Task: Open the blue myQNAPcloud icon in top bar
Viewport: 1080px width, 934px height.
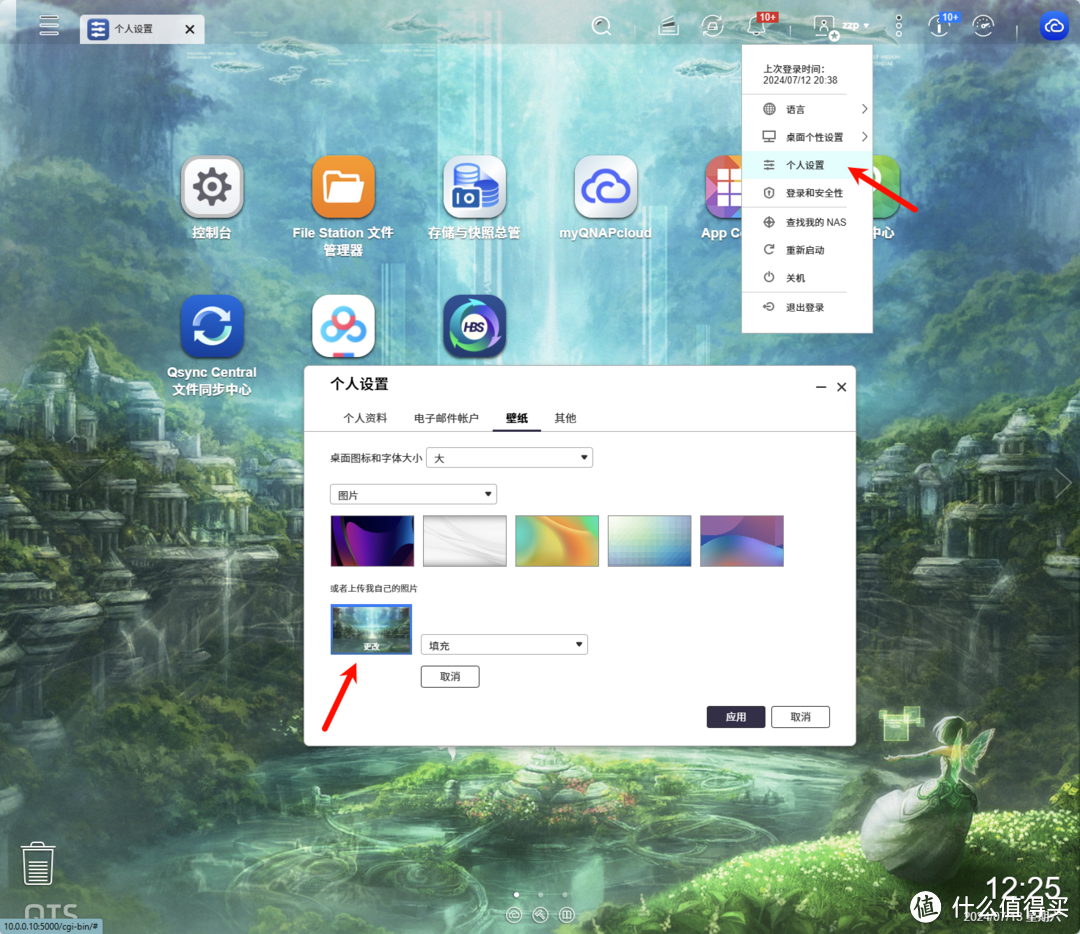Action: coord(1053,26)
